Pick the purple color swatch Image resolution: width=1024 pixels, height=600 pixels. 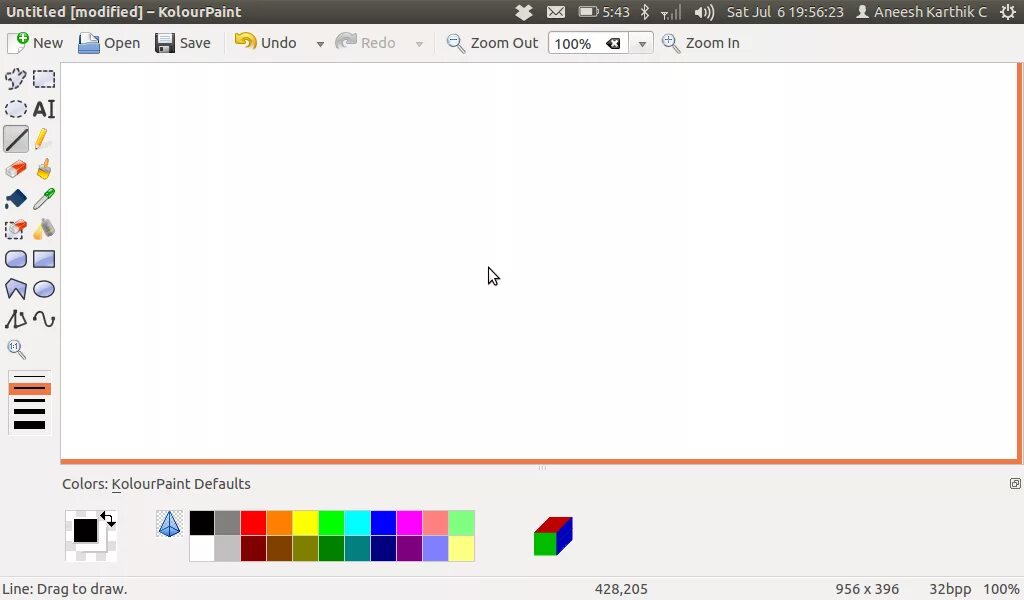pyautogui.click(x=409, y=548)
